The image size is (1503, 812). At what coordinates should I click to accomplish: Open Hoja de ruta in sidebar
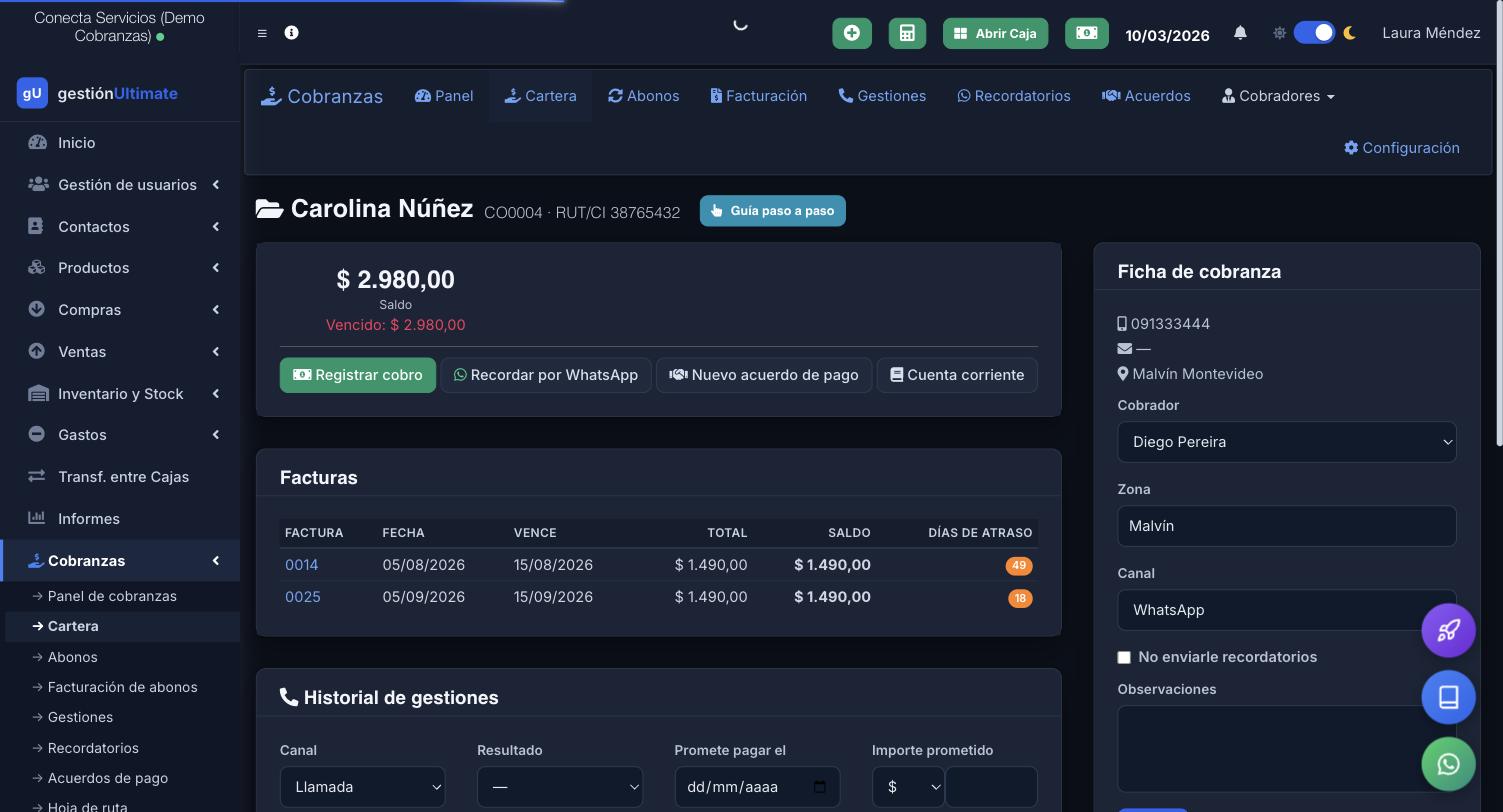coord(88,806)
